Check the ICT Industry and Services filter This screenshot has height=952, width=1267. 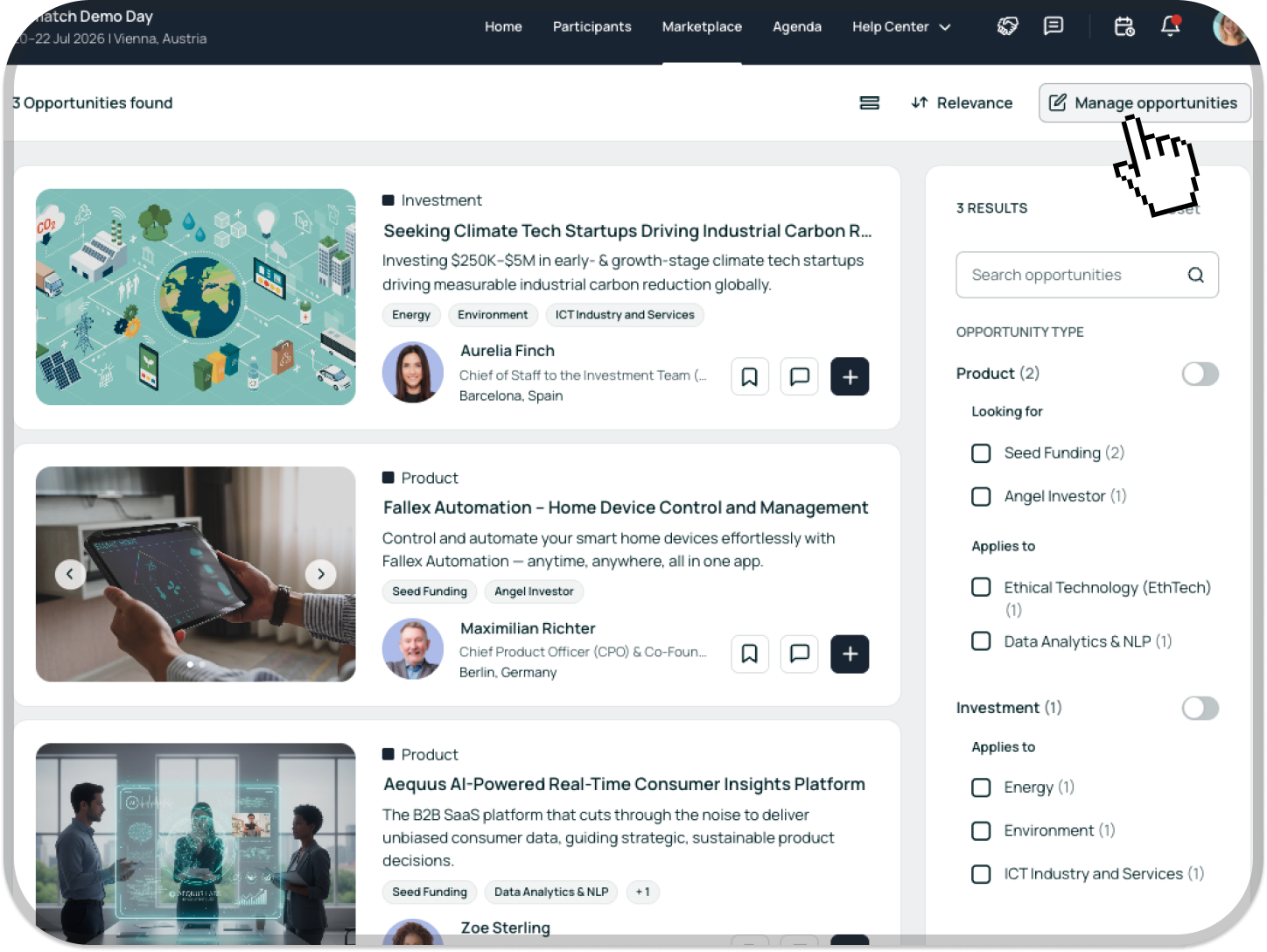(x=981, y=874)
